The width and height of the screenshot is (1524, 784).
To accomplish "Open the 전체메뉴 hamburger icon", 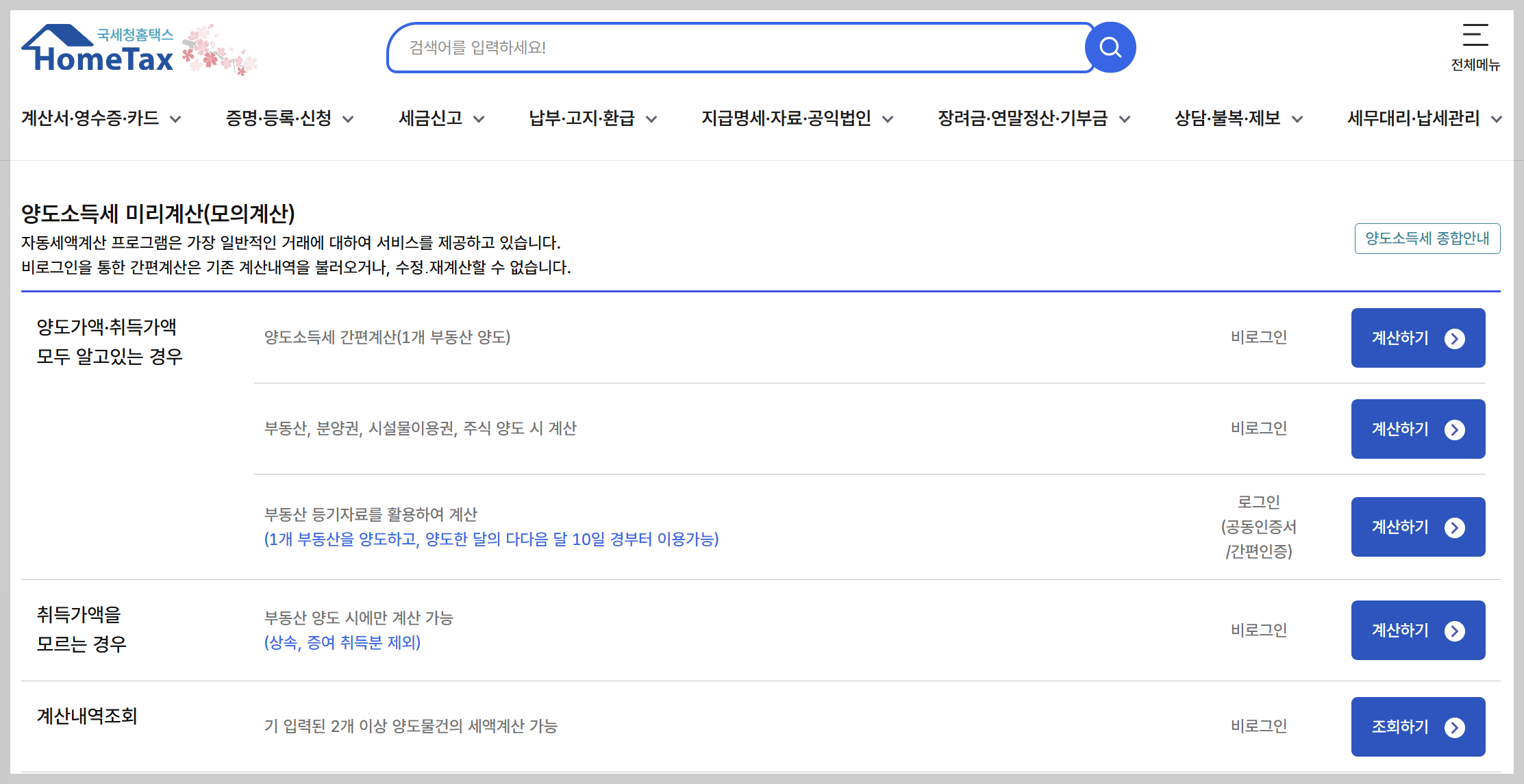I will click(1475, 36).
